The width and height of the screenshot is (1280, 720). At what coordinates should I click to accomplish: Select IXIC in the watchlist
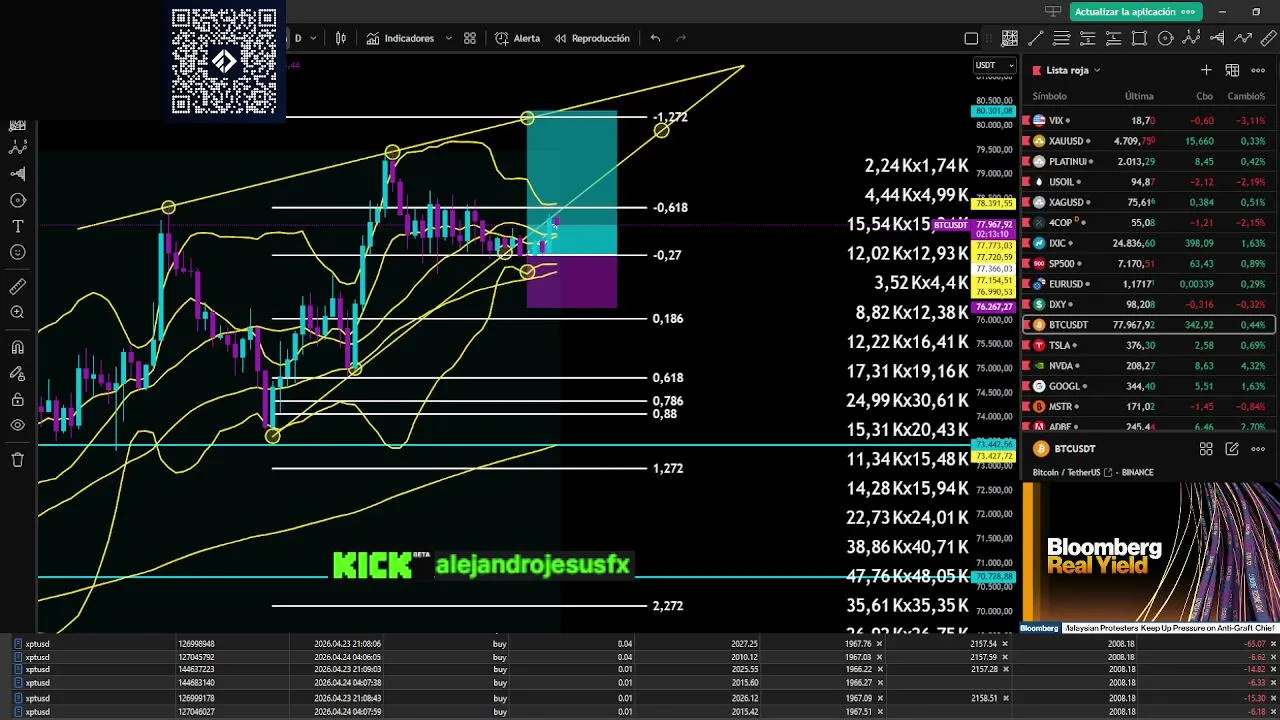pyautogui.click(x=1149, y=243)
